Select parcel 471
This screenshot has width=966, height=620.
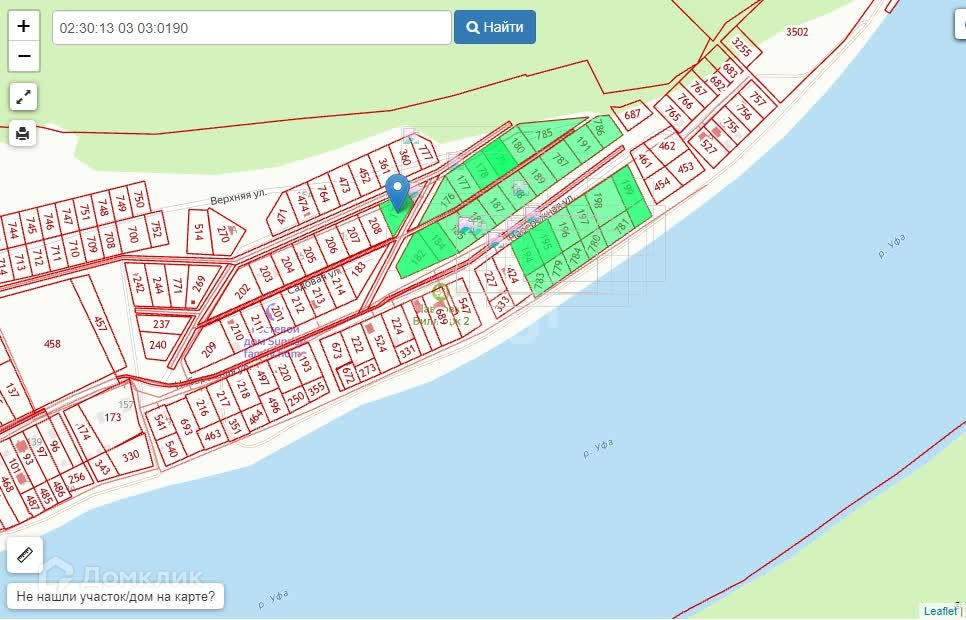click(x=282, y=217)
